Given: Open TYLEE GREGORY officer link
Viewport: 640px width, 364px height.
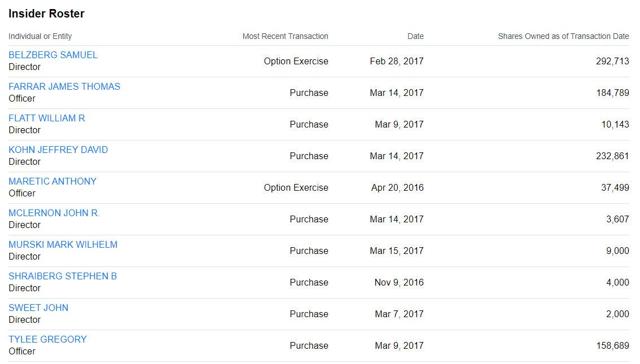Looking at the screenshot, I should click(x=48, y=340).
